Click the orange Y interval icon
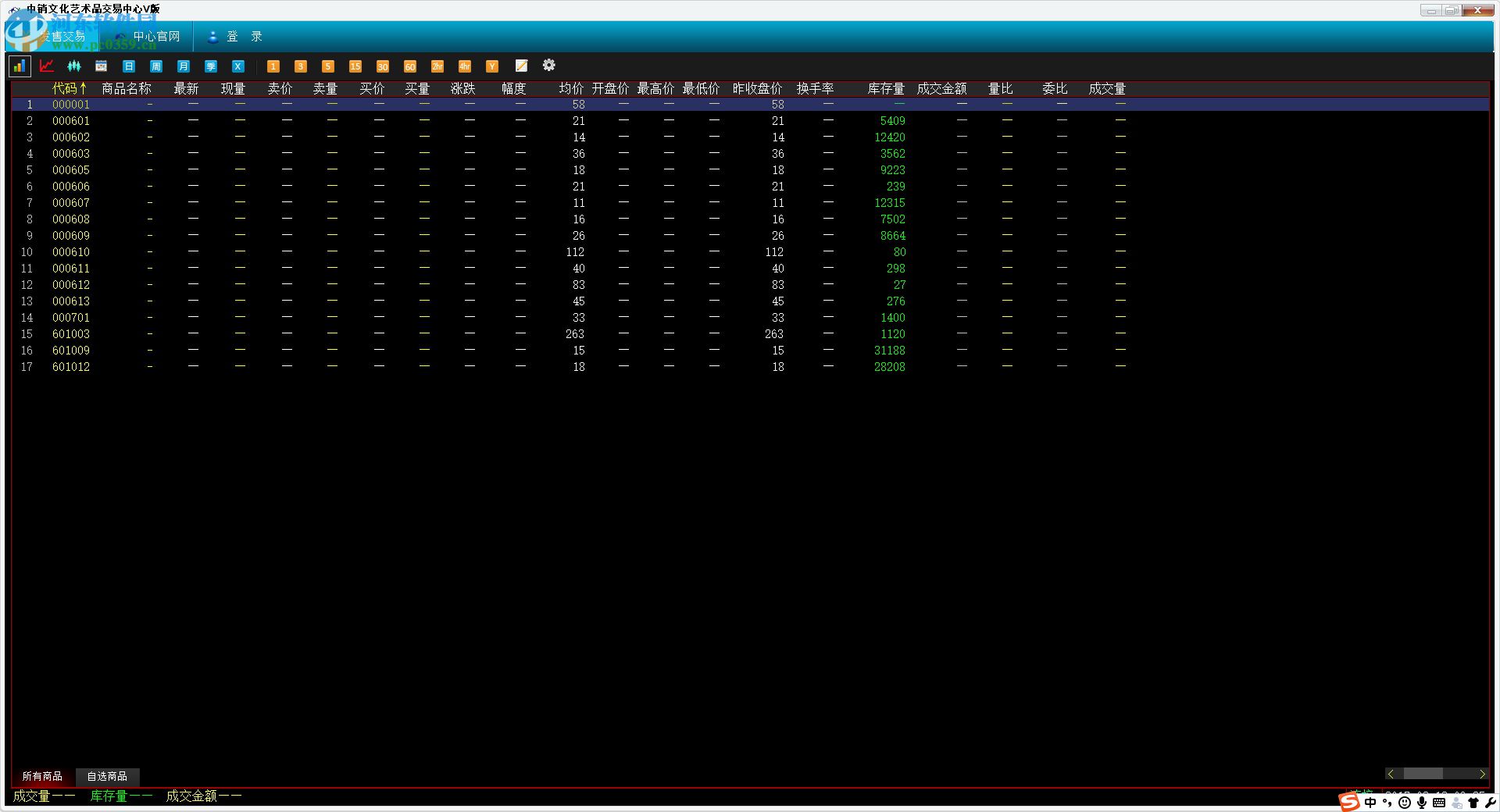Viewport: 1500px width, 812px height. coord(492,66)
